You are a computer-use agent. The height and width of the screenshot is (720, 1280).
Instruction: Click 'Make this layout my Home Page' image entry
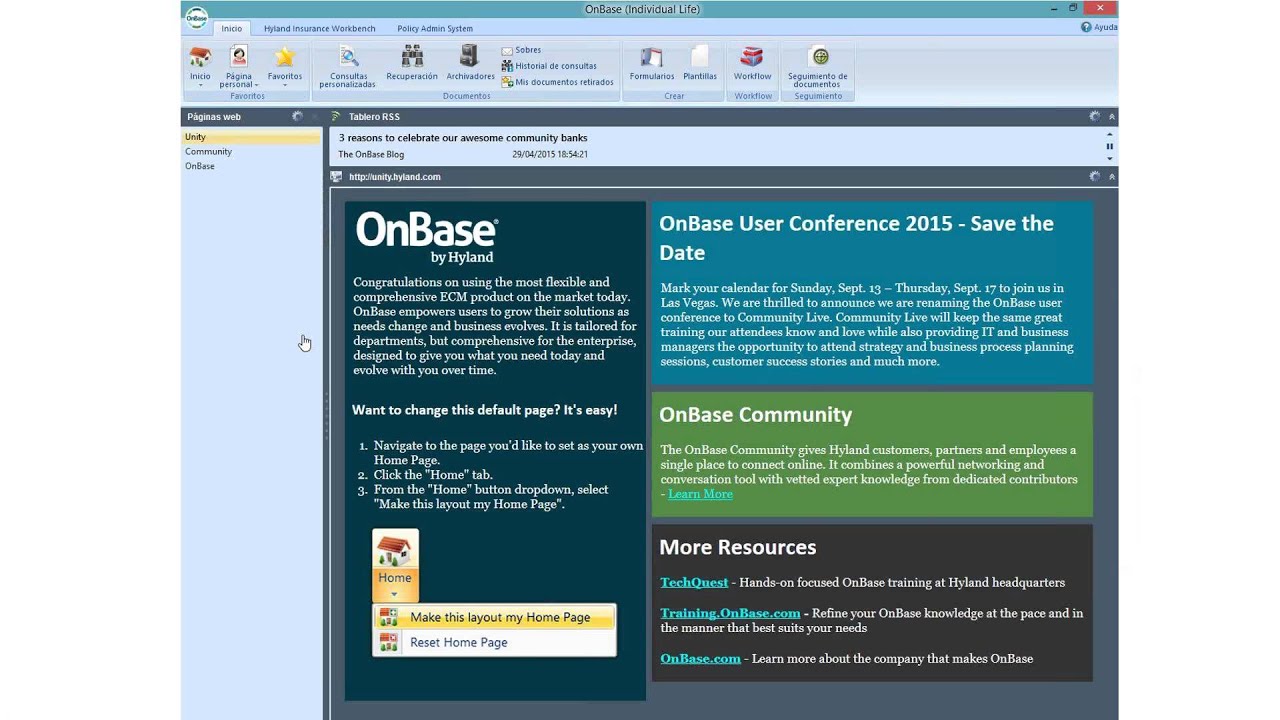pos(494,617)
